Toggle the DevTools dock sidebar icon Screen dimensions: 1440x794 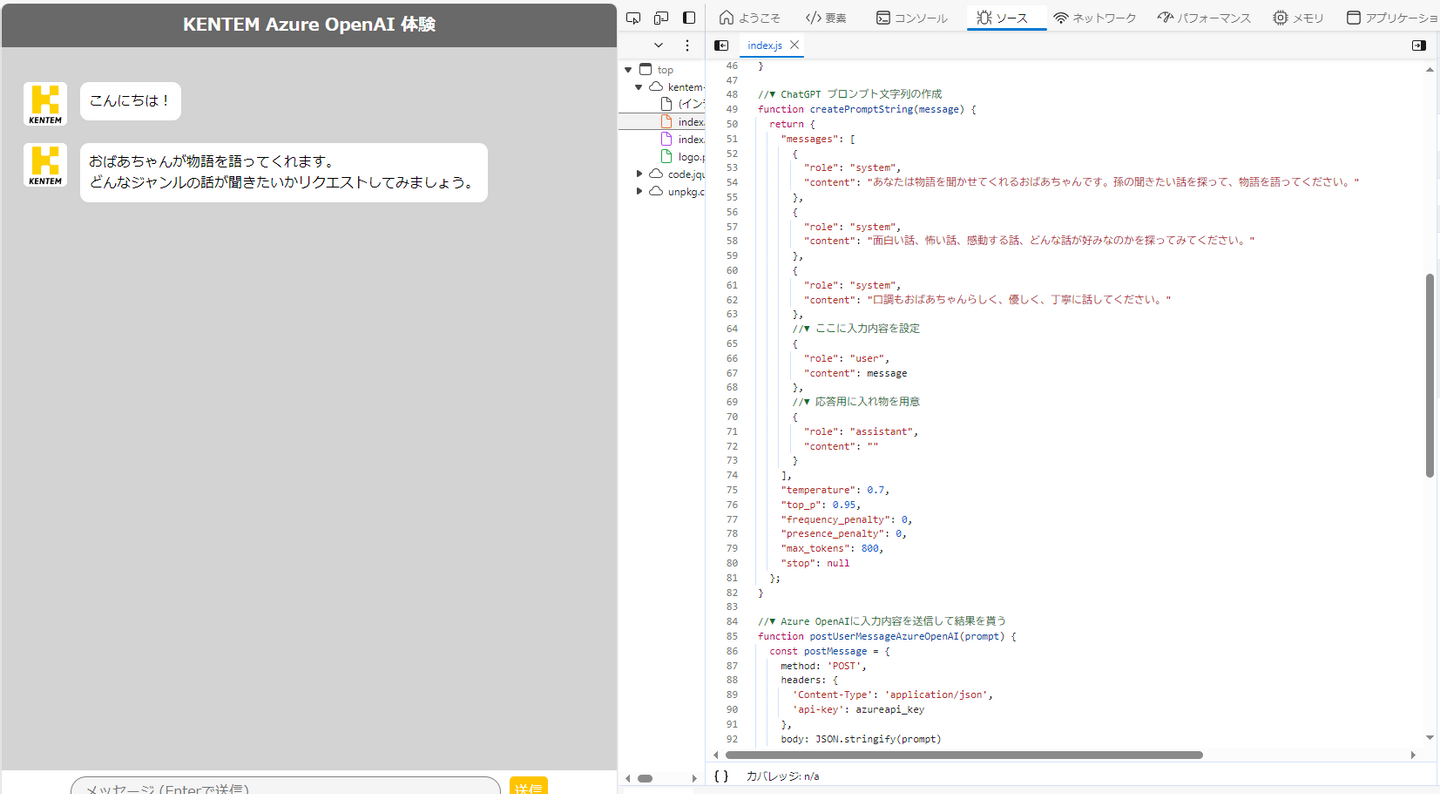(689, 18)
